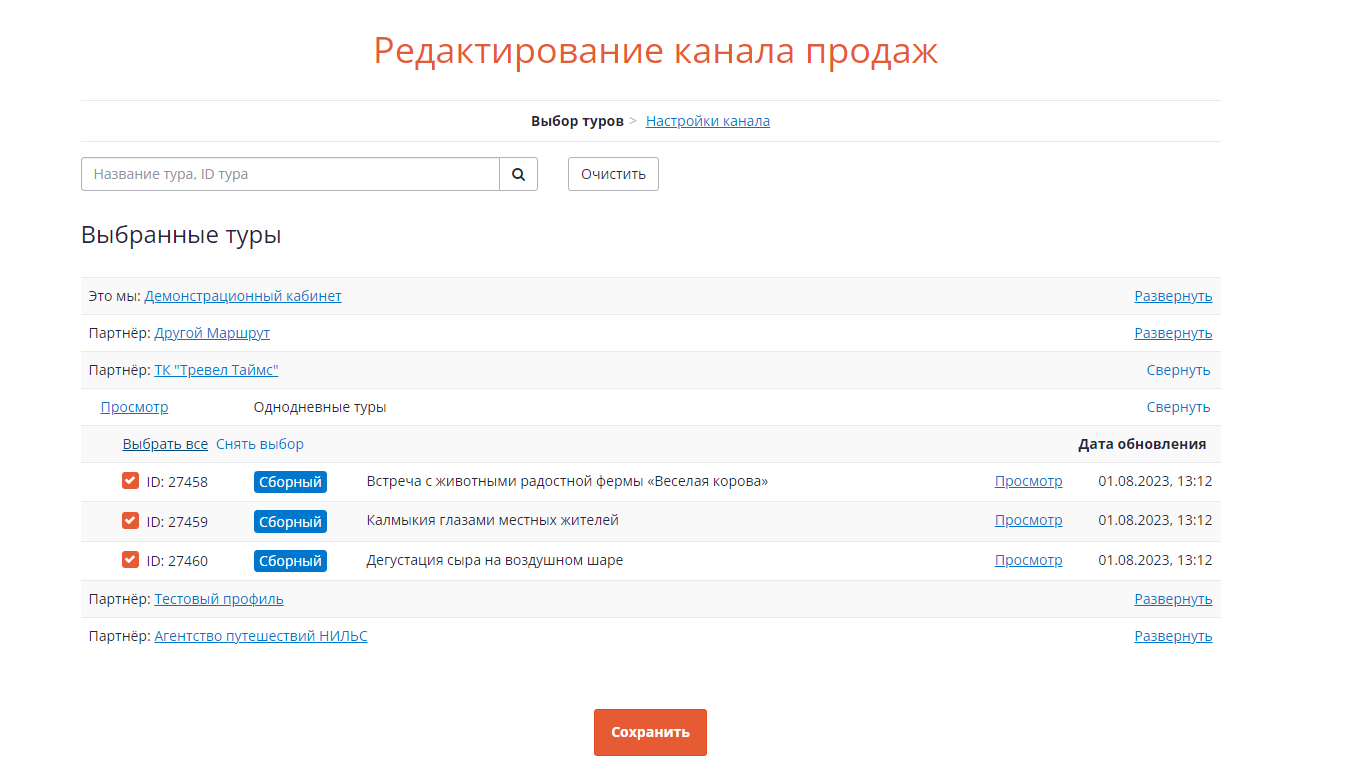Screen dimensions: 1359x770
Task: Uncheck the tour ID: 27458 checkbox
Action: click(x=130, y=481)
